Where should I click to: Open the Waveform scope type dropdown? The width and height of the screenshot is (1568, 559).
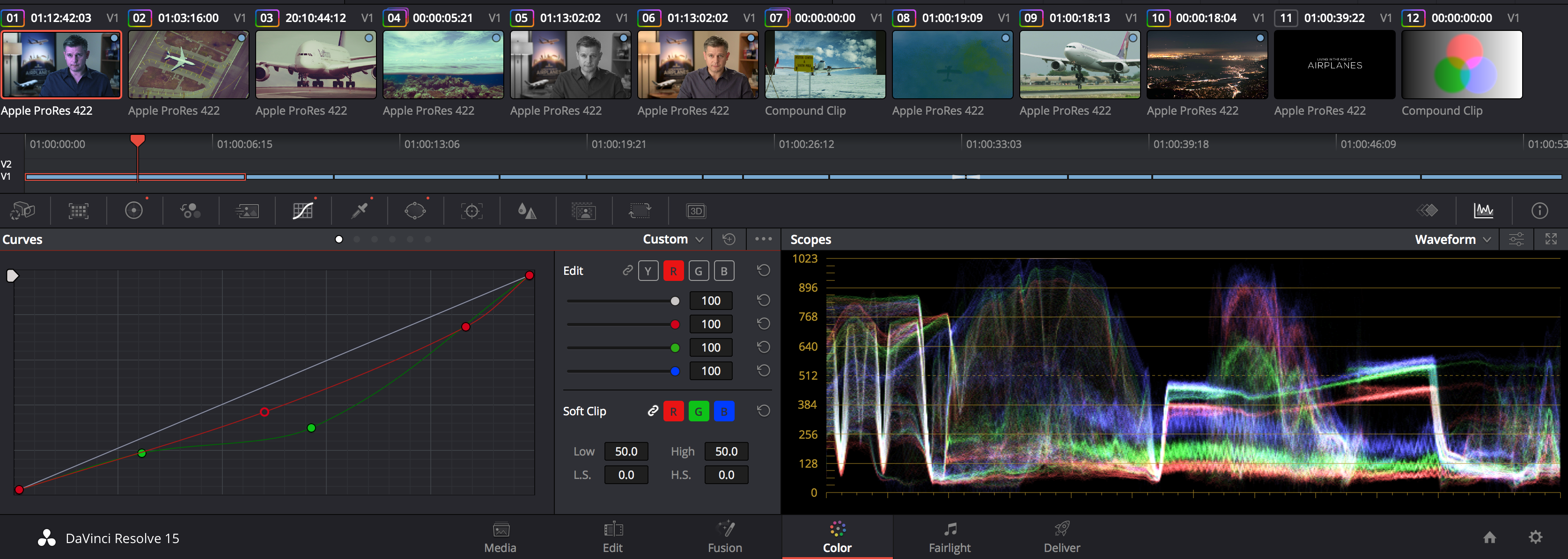coord(1452,239)
